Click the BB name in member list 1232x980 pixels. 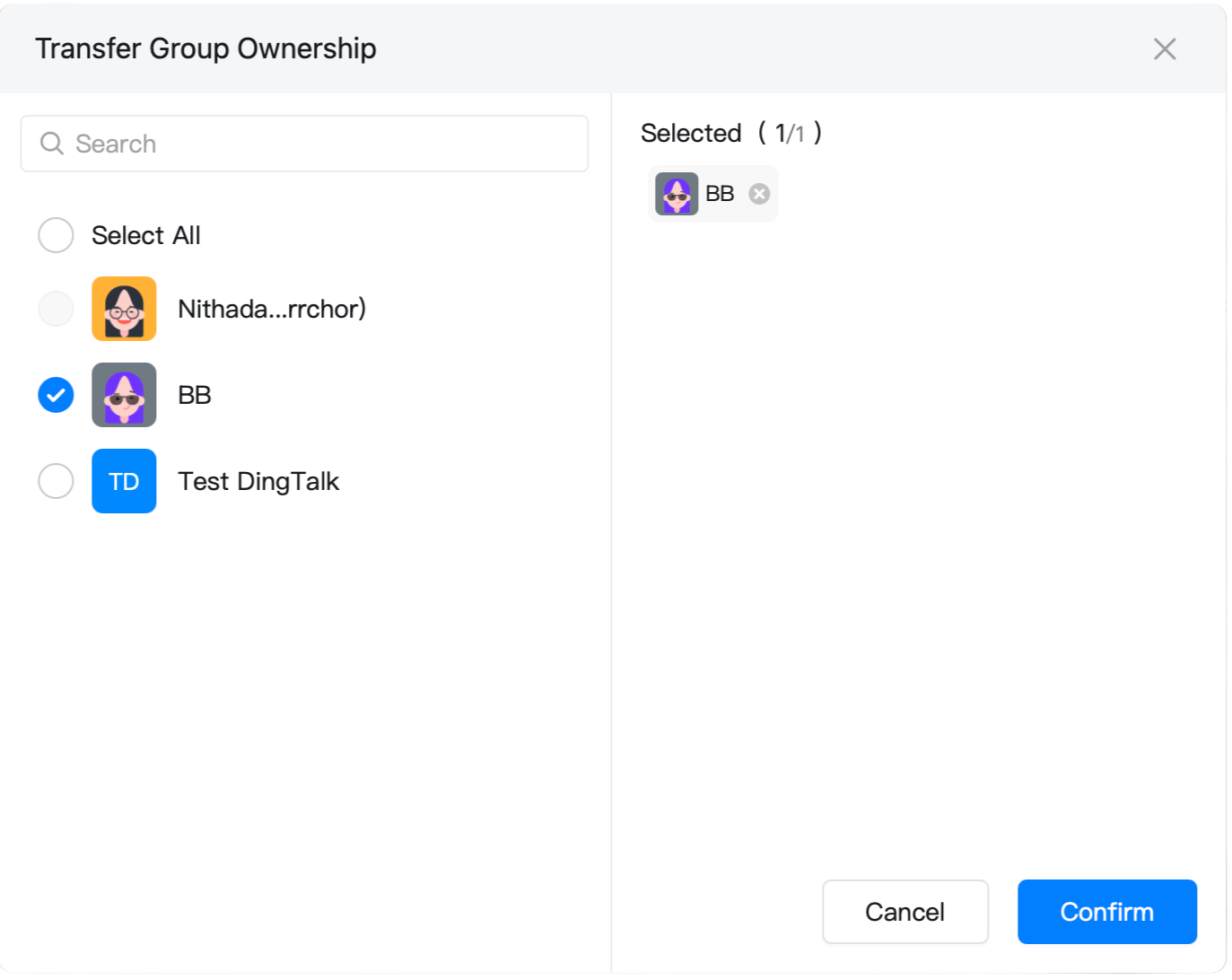click(x=195, y=395)
